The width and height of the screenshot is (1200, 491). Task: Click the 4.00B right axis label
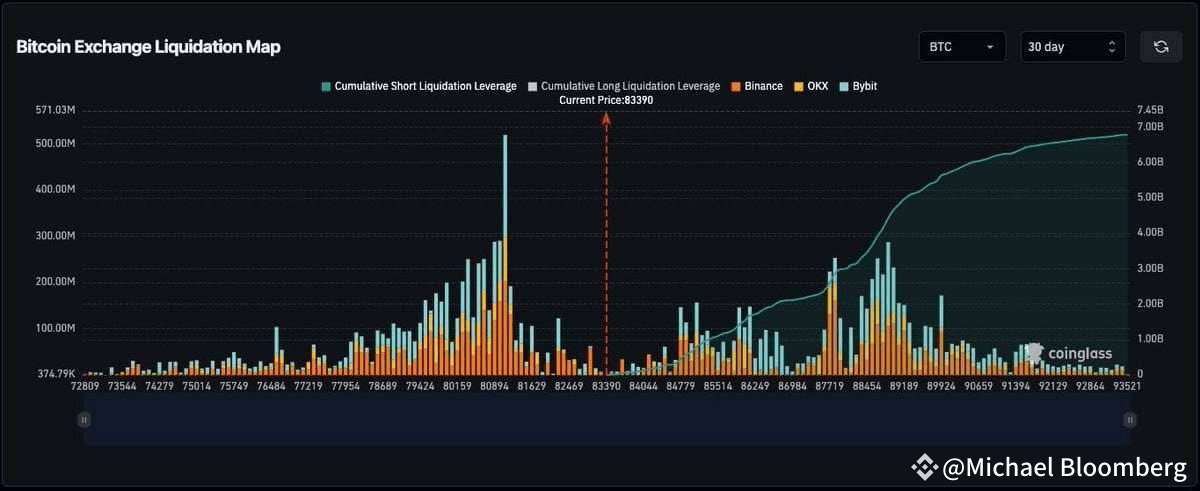point(1150,232)
